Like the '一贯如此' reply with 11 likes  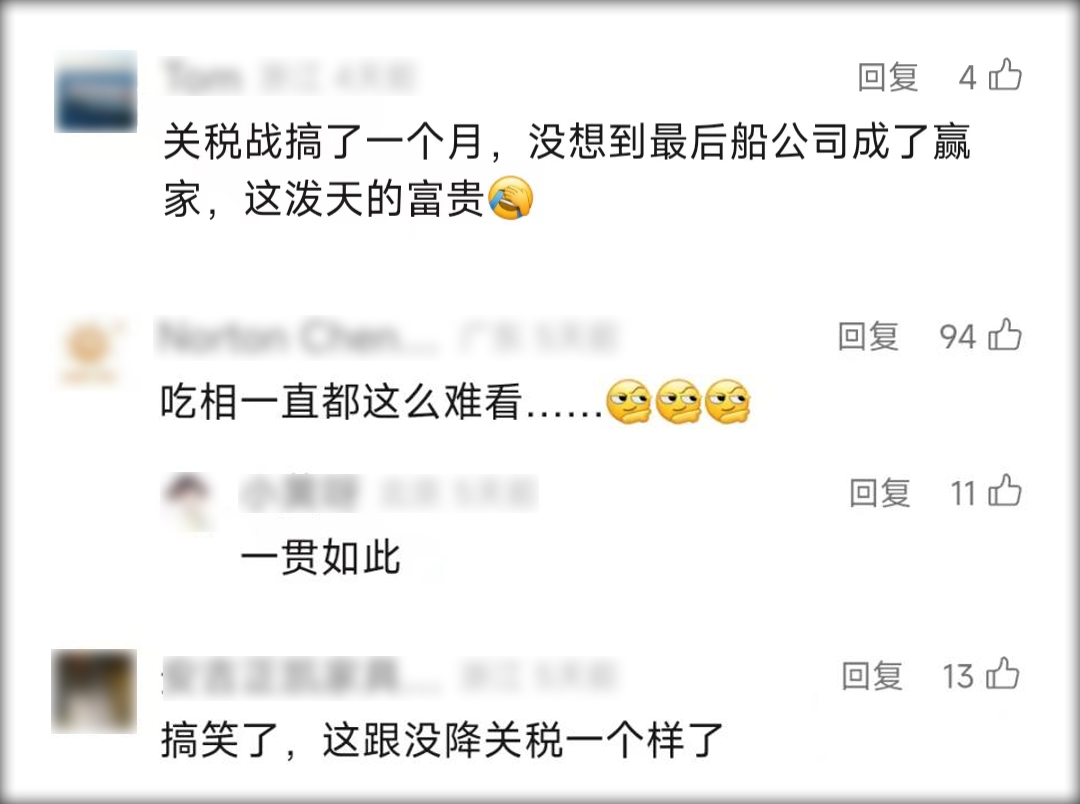1005,491
